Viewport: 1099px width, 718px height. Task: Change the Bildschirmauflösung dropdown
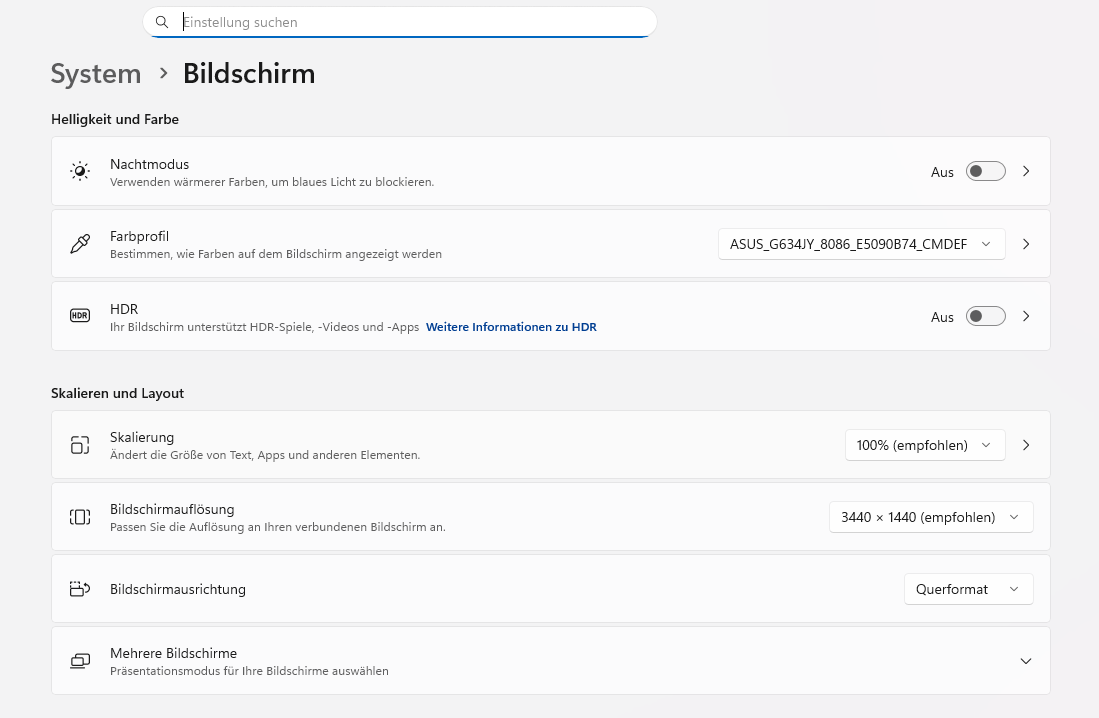pos(930,517)
